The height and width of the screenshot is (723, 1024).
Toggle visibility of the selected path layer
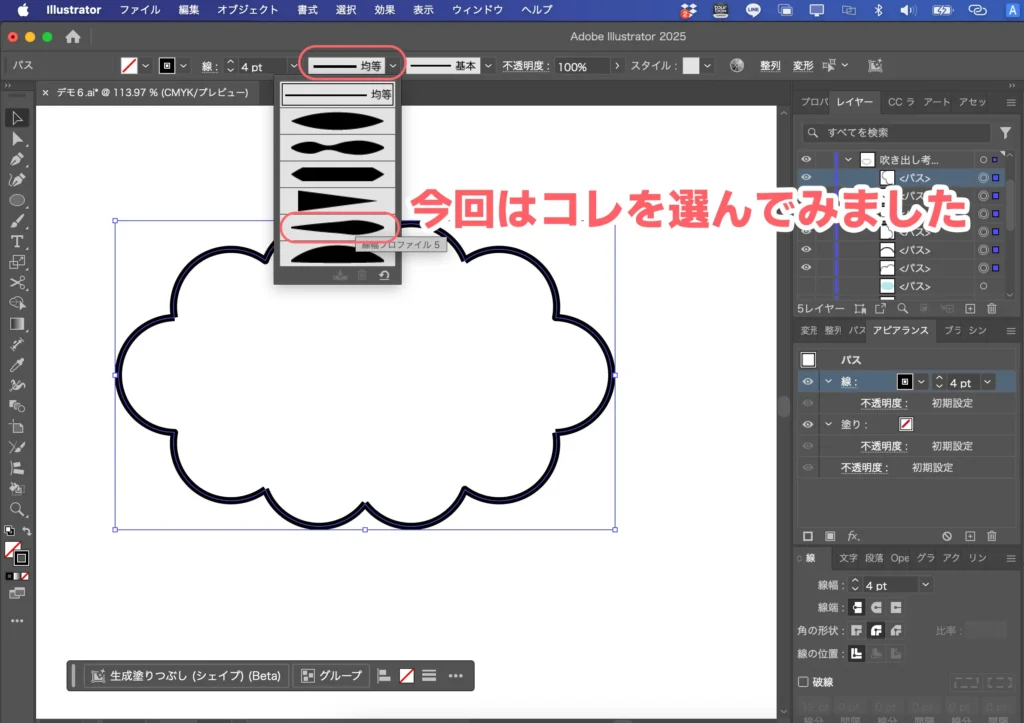[x=806, y=179]
